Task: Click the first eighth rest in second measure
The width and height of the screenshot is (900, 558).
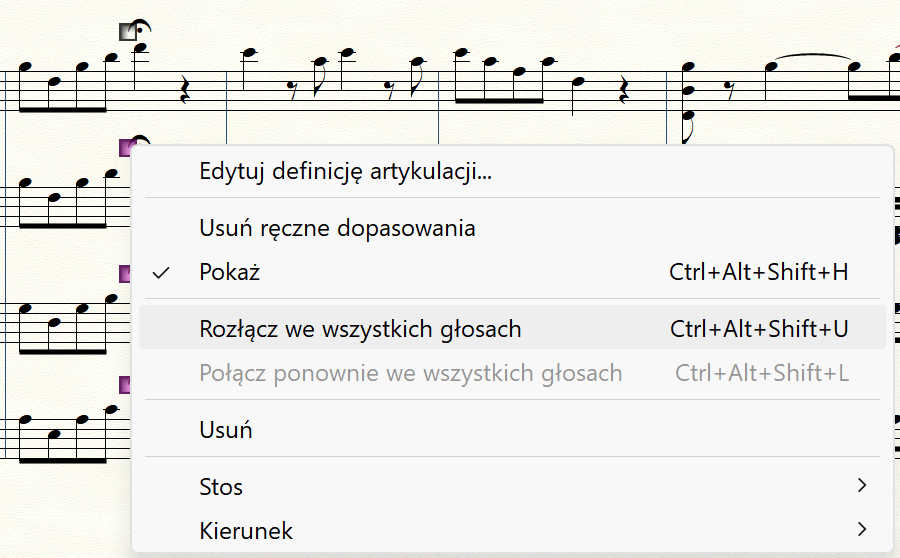Action: (293, 90)
